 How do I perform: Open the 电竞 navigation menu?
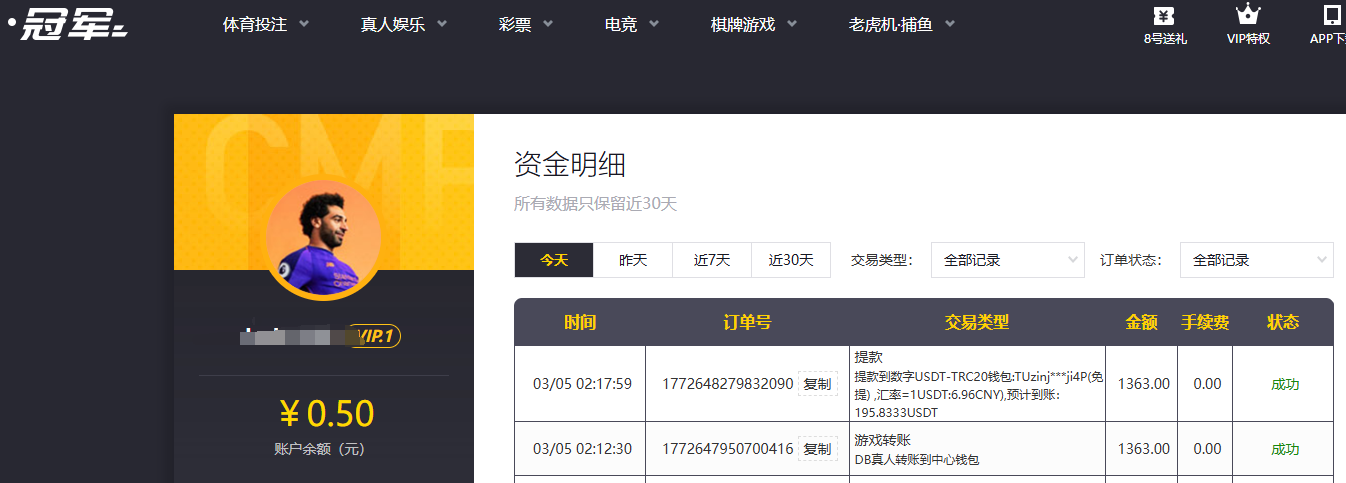pos(632,25)
